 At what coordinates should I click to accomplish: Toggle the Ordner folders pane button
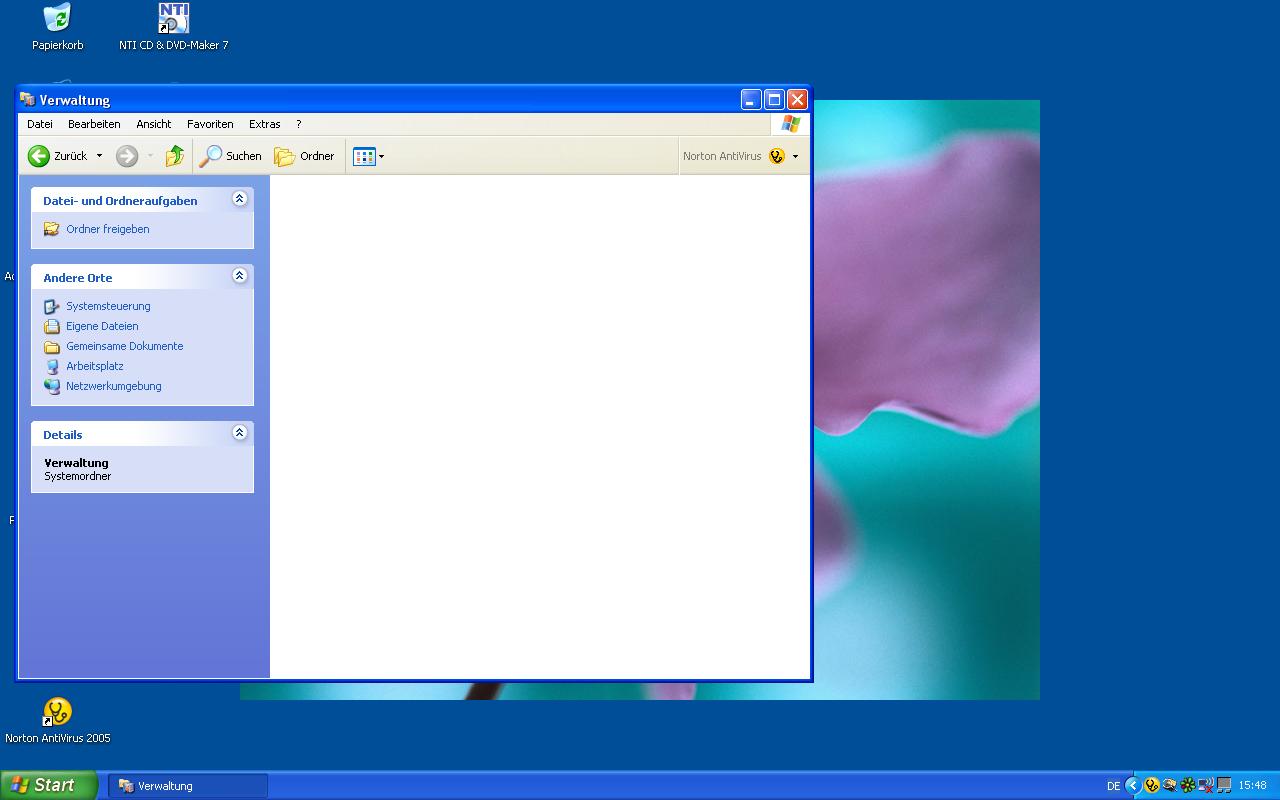click(304, 156)
